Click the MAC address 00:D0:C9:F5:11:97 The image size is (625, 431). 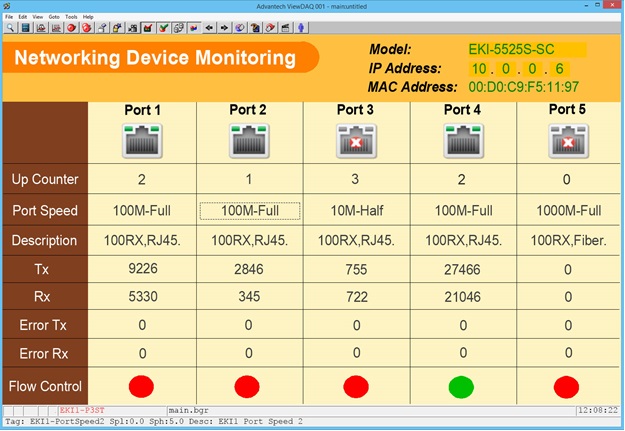tap(523, 87)
